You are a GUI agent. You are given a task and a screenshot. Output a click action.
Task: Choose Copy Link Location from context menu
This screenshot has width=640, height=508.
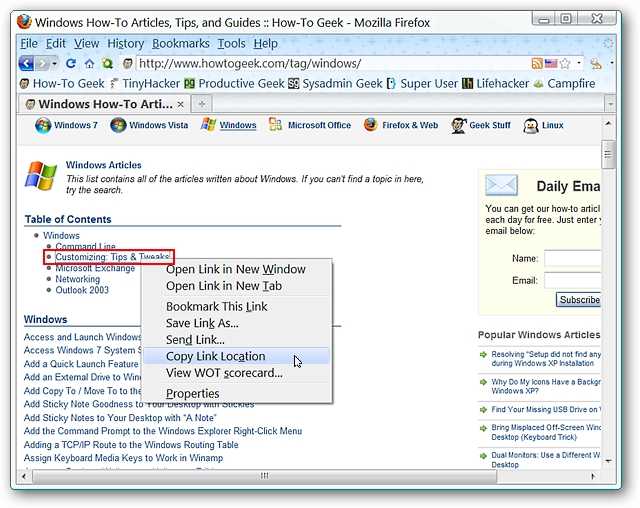(215, 356)
